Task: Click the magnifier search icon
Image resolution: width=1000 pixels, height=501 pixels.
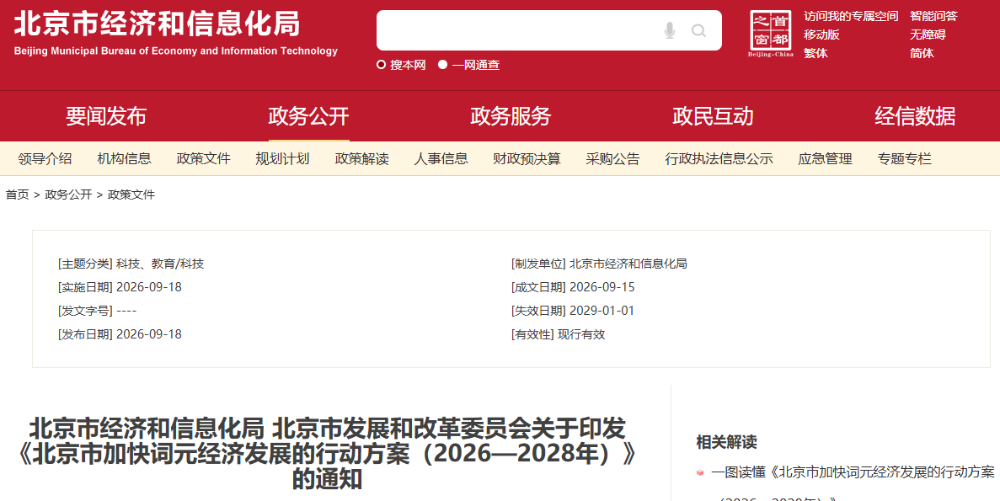Action: click(699, 31)
